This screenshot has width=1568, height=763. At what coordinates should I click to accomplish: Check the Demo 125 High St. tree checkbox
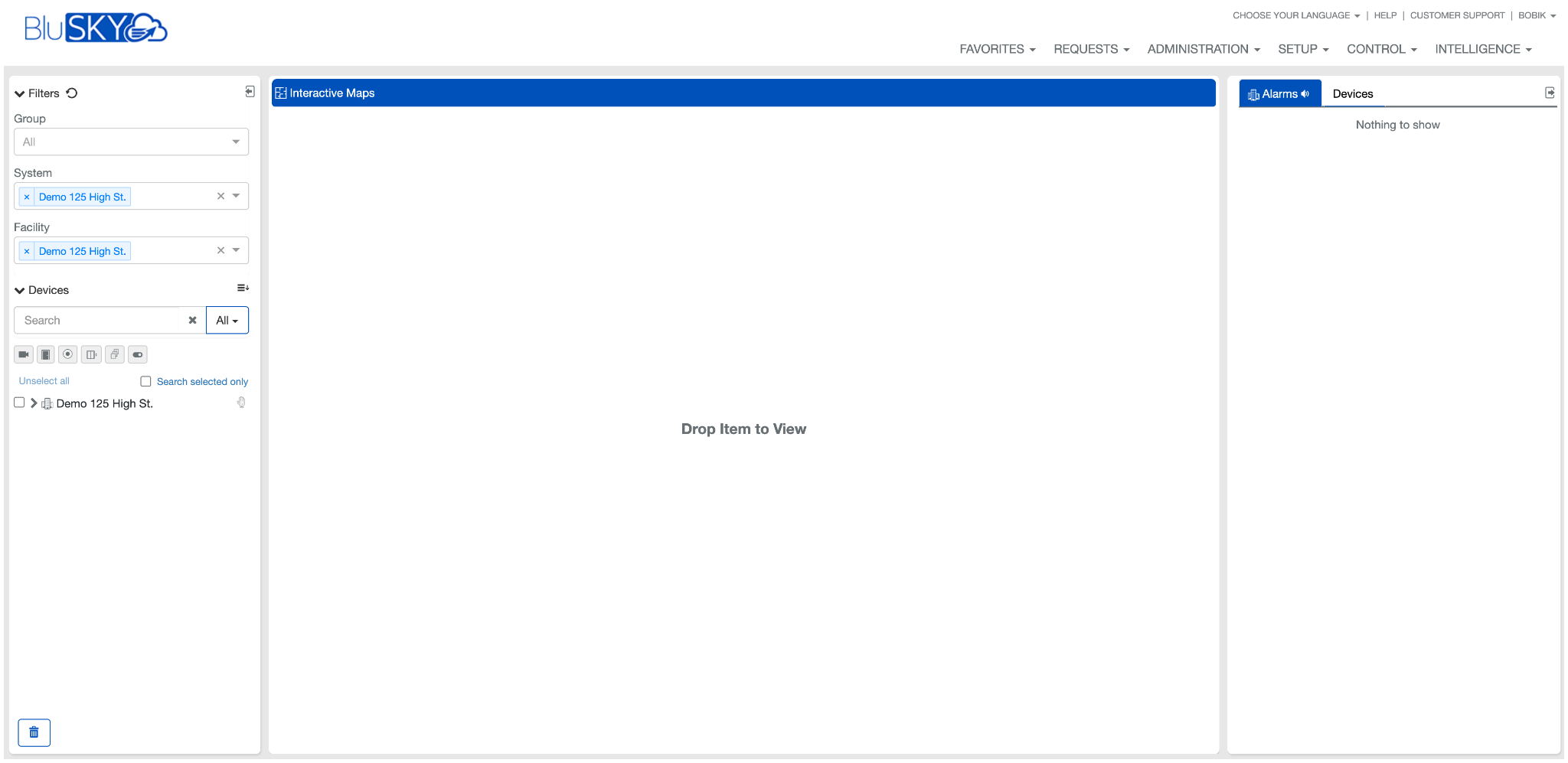coord(19,403)
